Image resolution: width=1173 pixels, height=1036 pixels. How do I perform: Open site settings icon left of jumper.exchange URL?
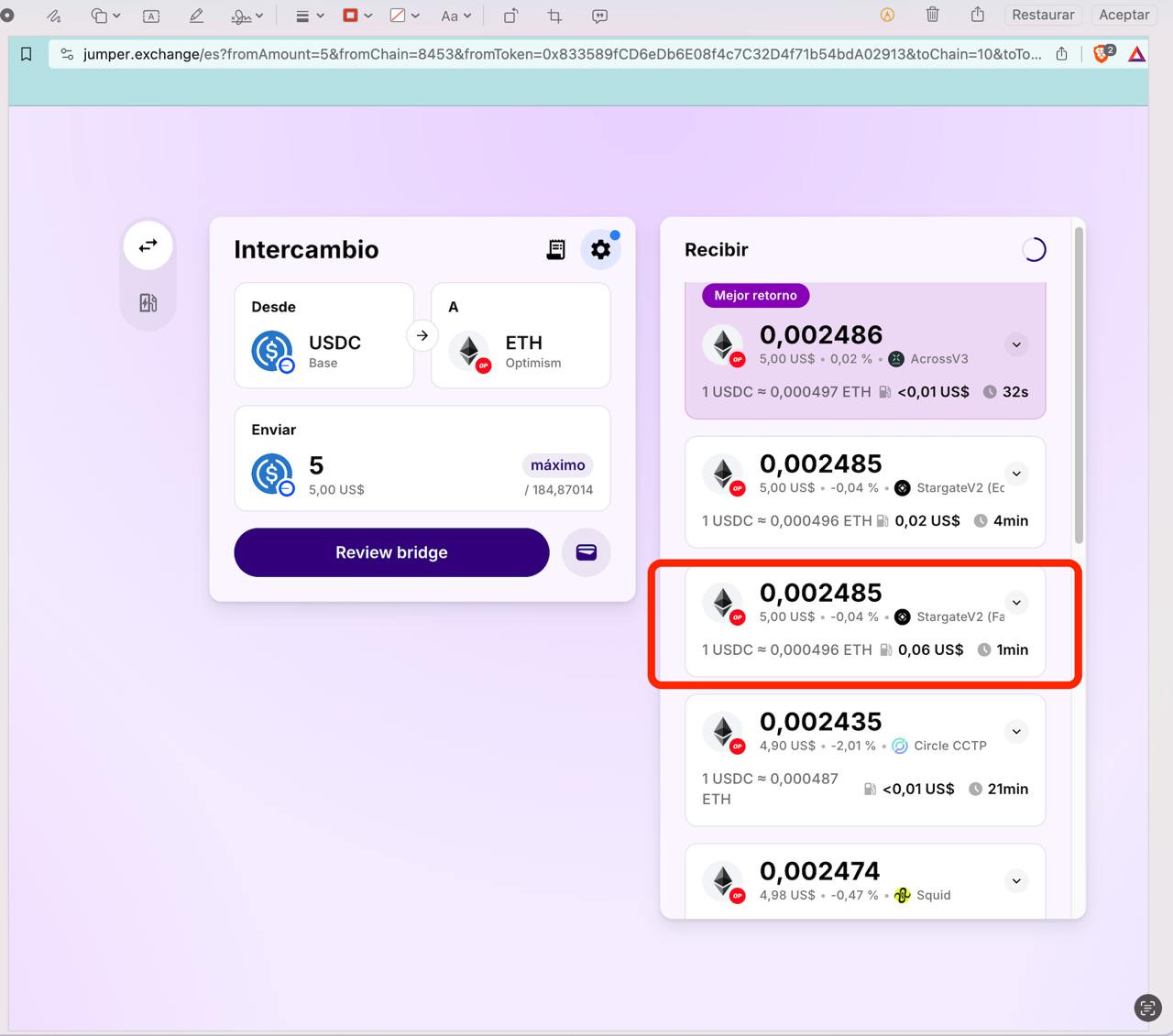click(67, 54)
